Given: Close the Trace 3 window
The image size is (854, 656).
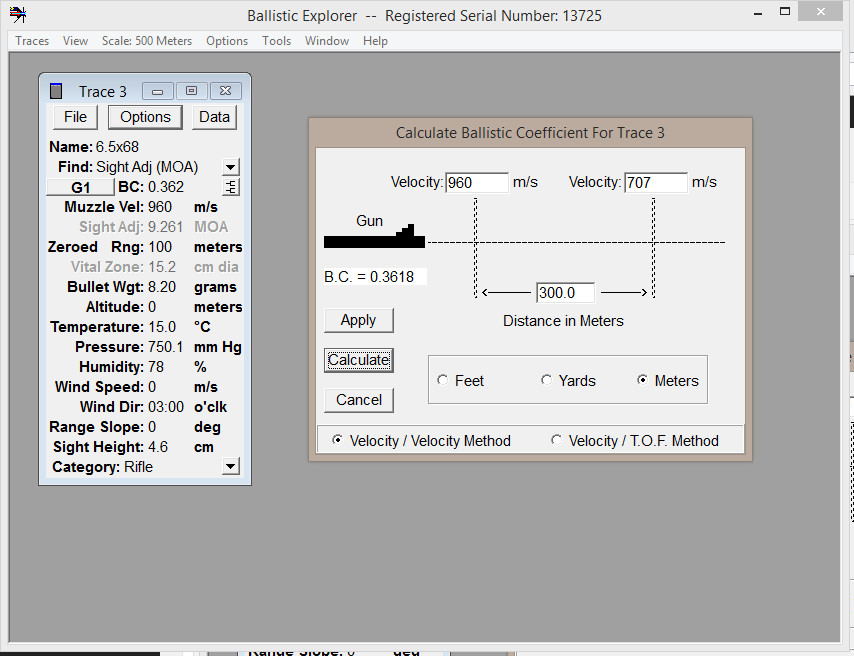Looking at the screenshot, I should 225,91.
